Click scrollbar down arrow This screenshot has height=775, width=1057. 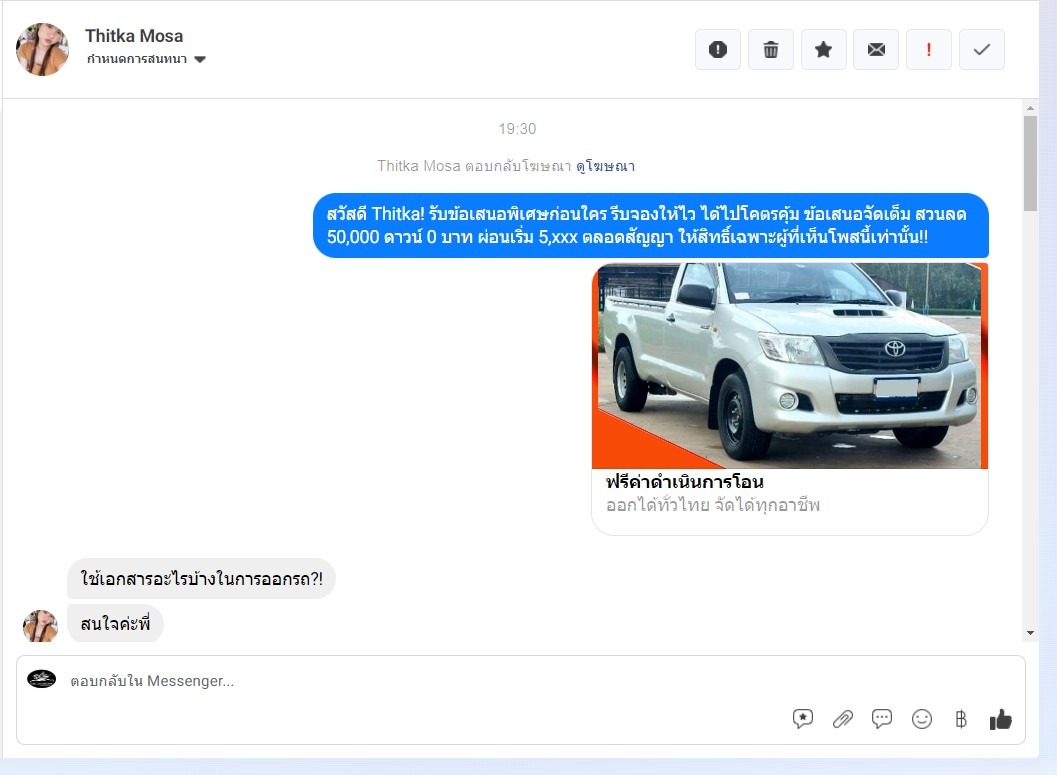[x=1030, y=633]
